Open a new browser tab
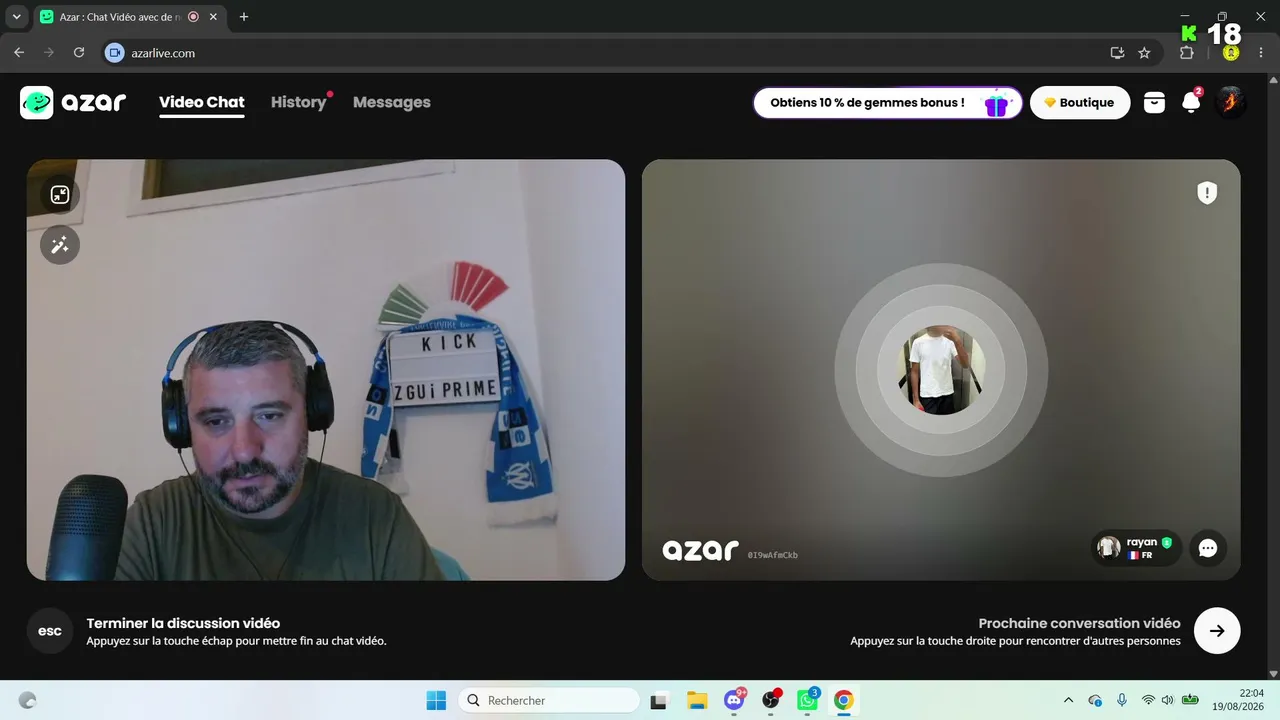The width and height of the screenshot is (1280, 720). click(x=244, y=17)
